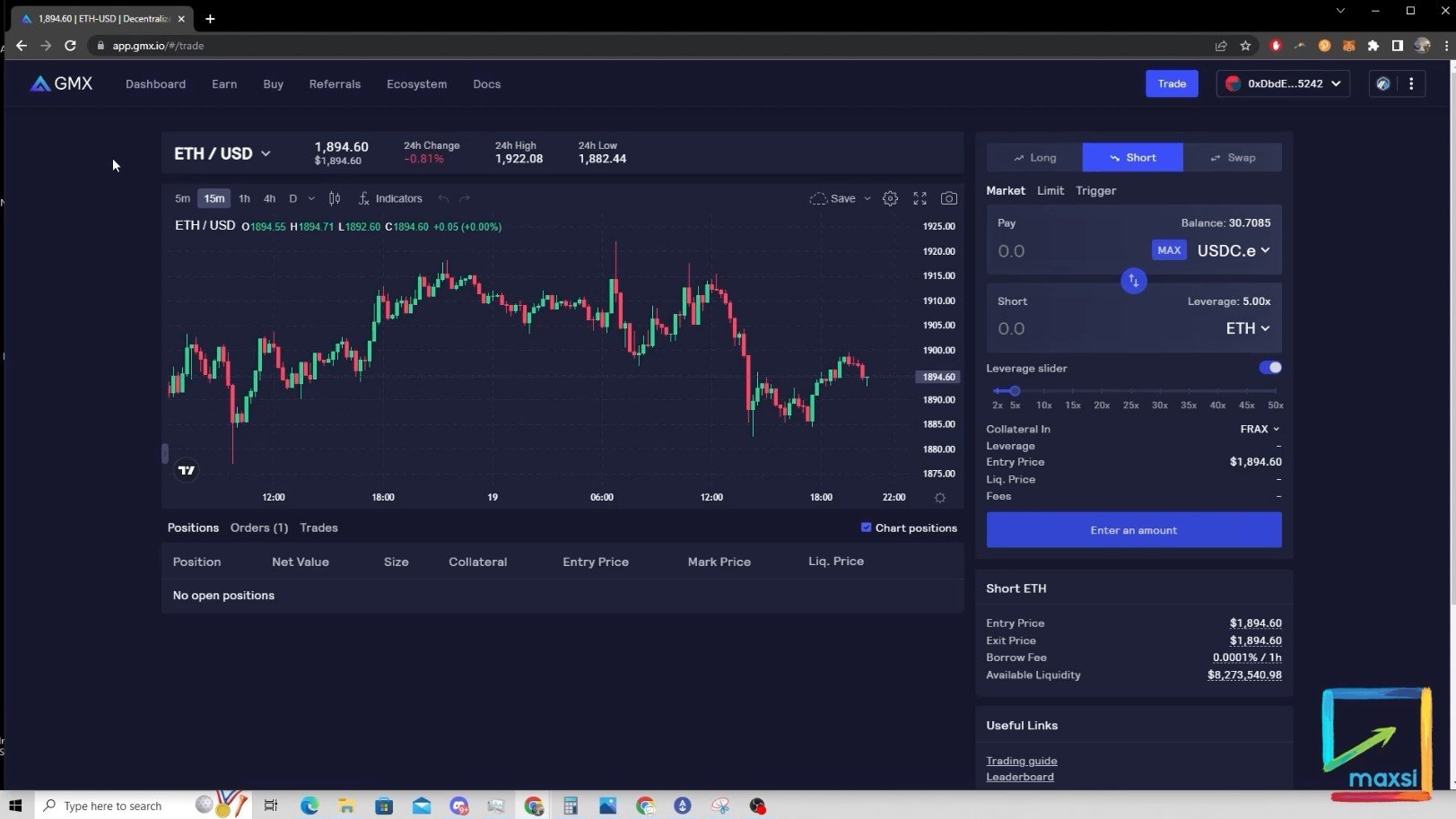Set leverage slider to the 25x mark
The image size is (1456, 819).
1131,391
